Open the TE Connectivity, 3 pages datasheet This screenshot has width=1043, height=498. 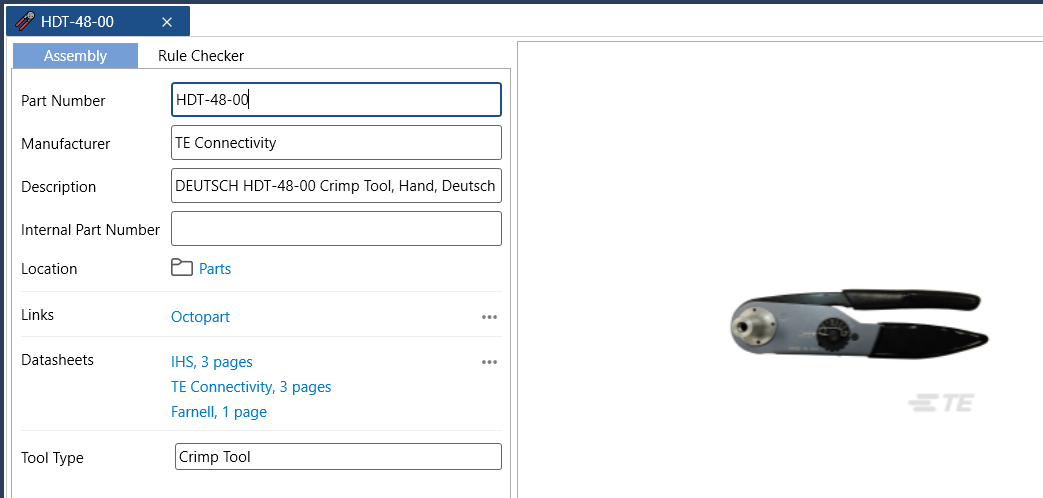251,386
